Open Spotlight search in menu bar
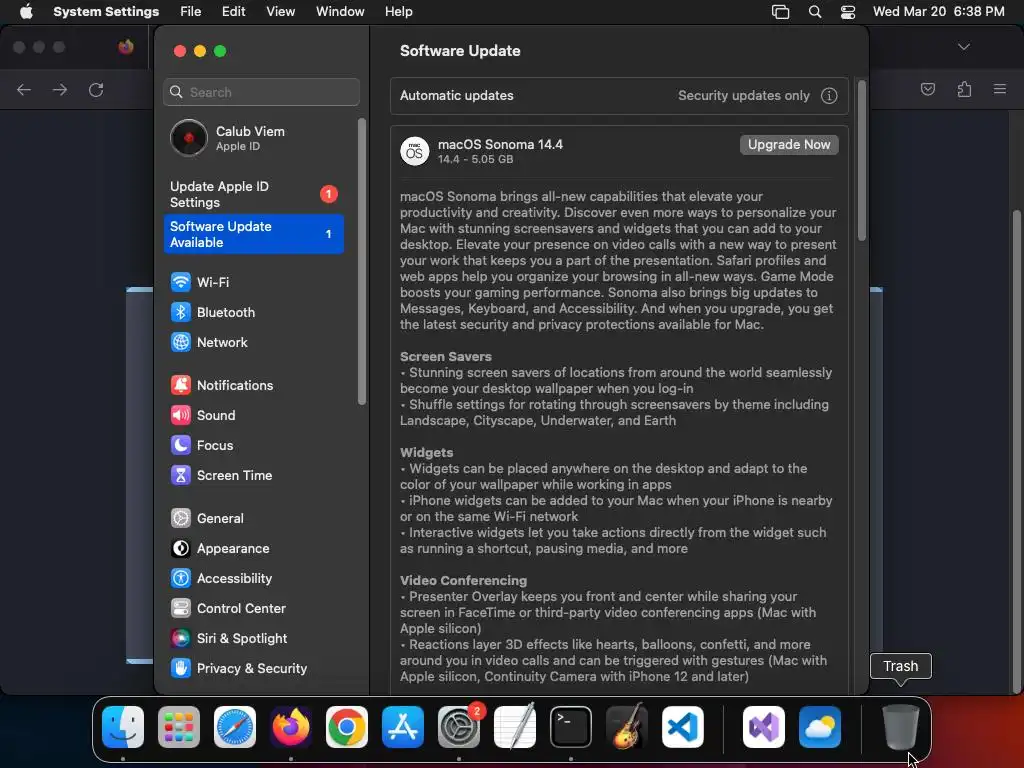This screenshot has width=1024, height=768. click(815, 12)
